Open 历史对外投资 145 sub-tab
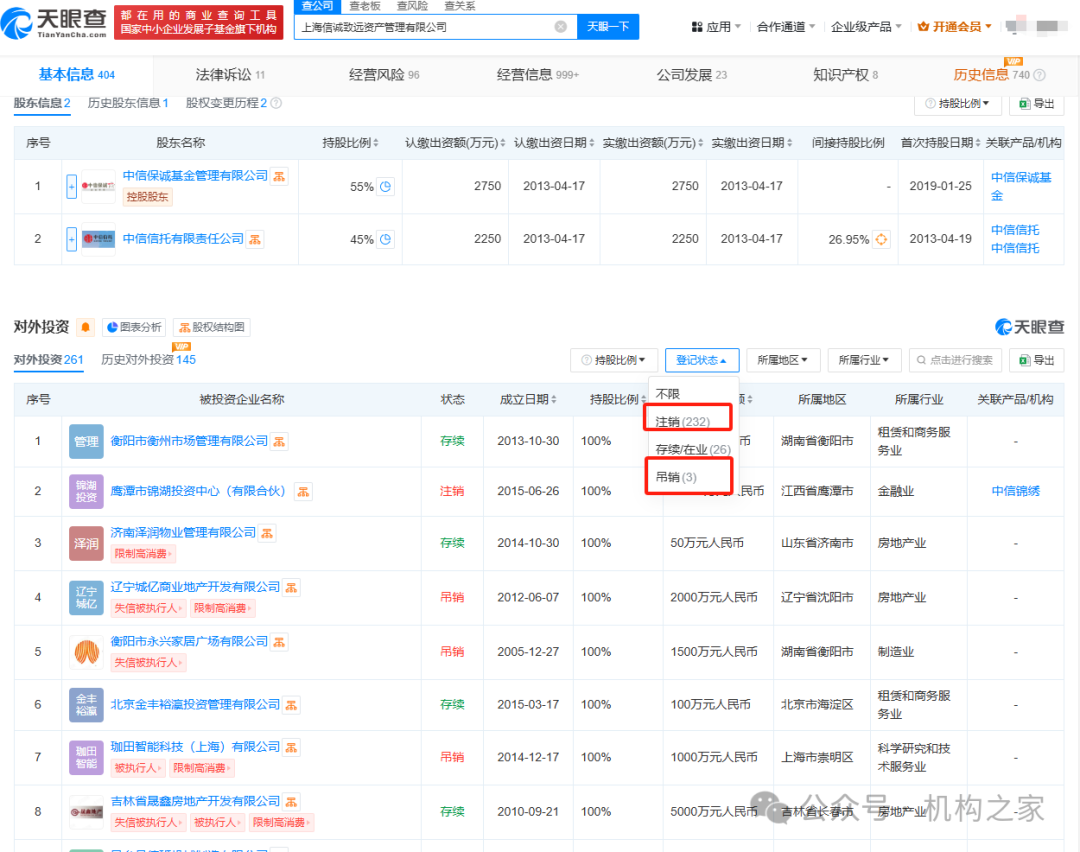This screenshot has height=852, width=1080. pyautogui.click(x=149, y=360)
